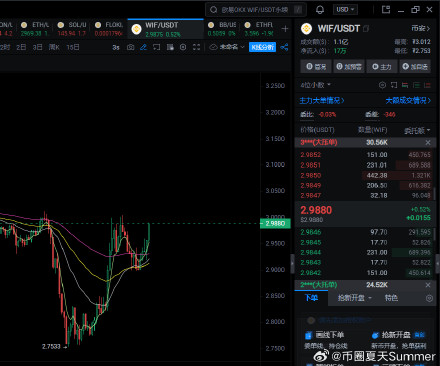Click the 主力 button
Image resolution: width=440 pixels, height=366 pixels.
click(x=382, y=67)
